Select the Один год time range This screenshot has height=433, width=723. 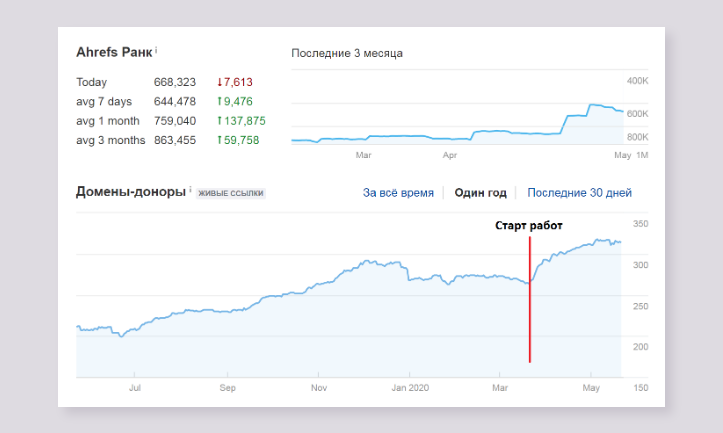coord(480,193)
